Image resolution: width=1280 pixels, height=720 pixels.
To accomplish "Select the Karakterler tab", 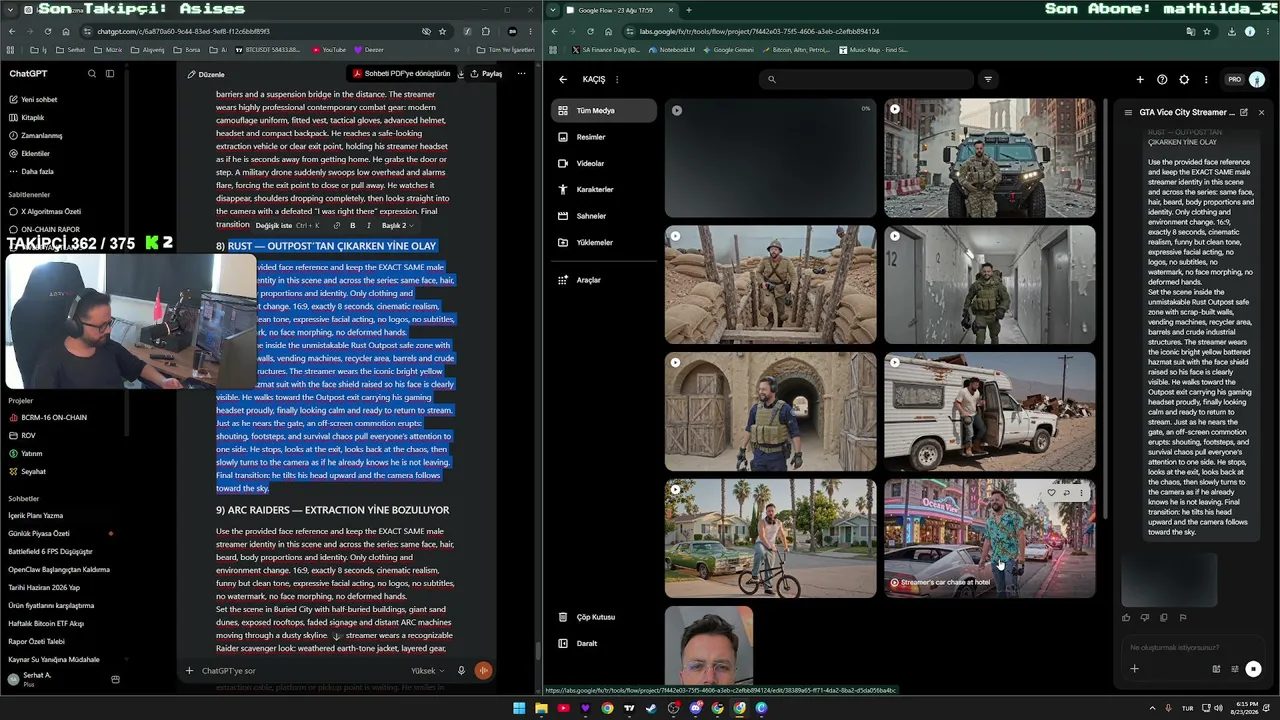I will (x=604, y=189).
